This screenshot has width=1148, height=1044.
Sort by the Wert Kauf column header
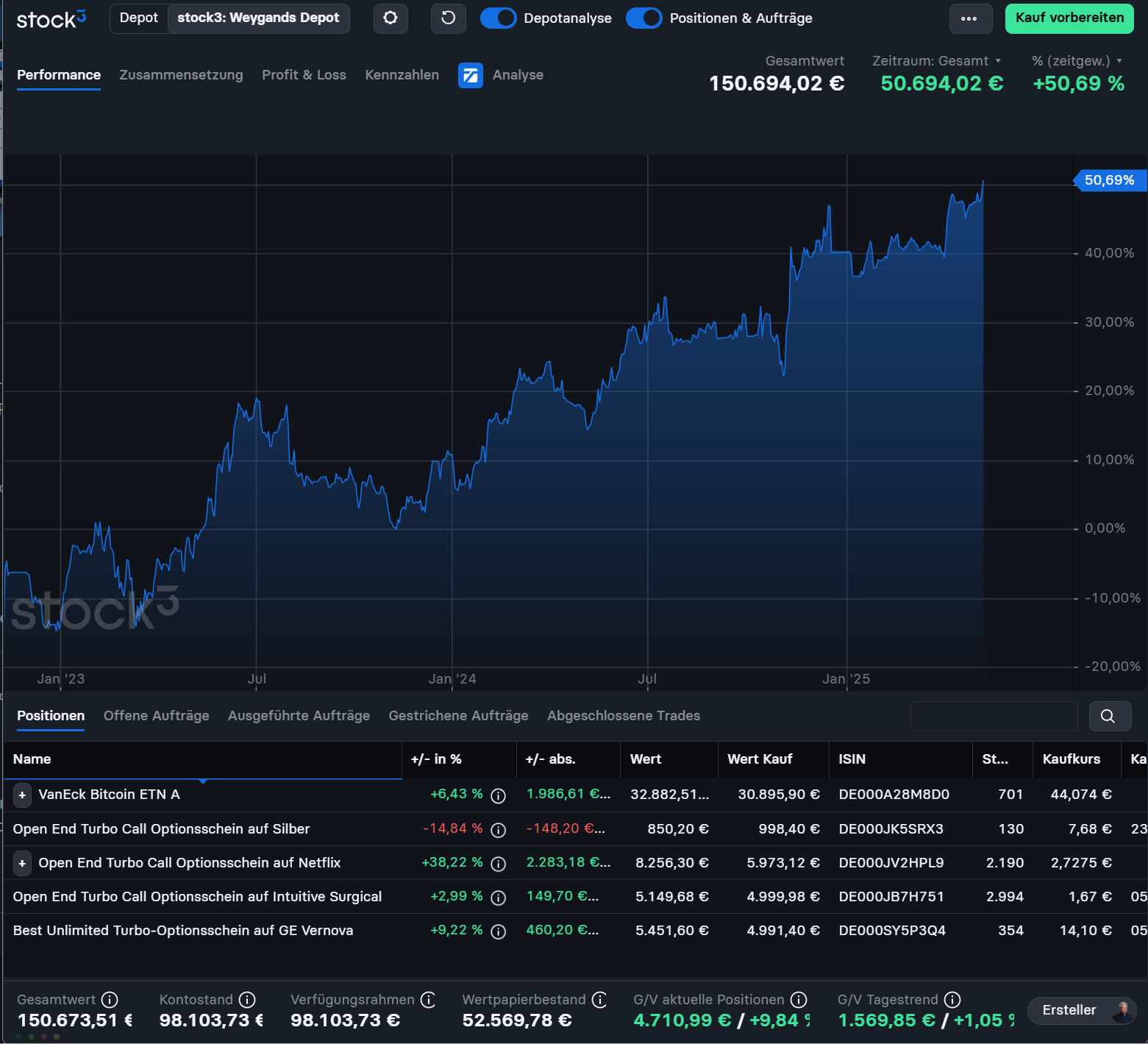tap(774, 759)
